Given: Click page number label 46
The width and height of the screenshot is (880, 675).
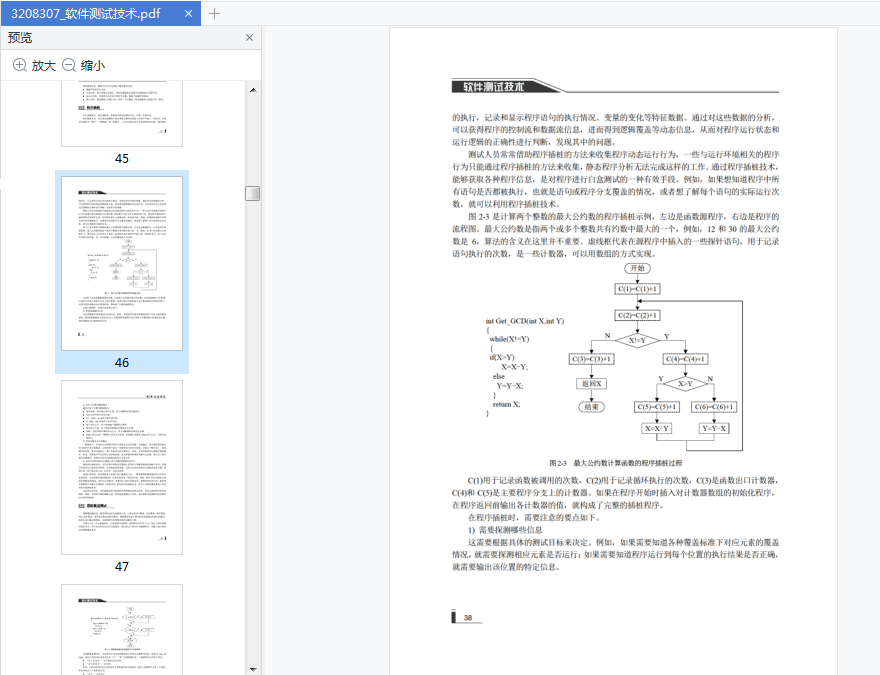Looking at the screenshot, I should coord(122,362).
